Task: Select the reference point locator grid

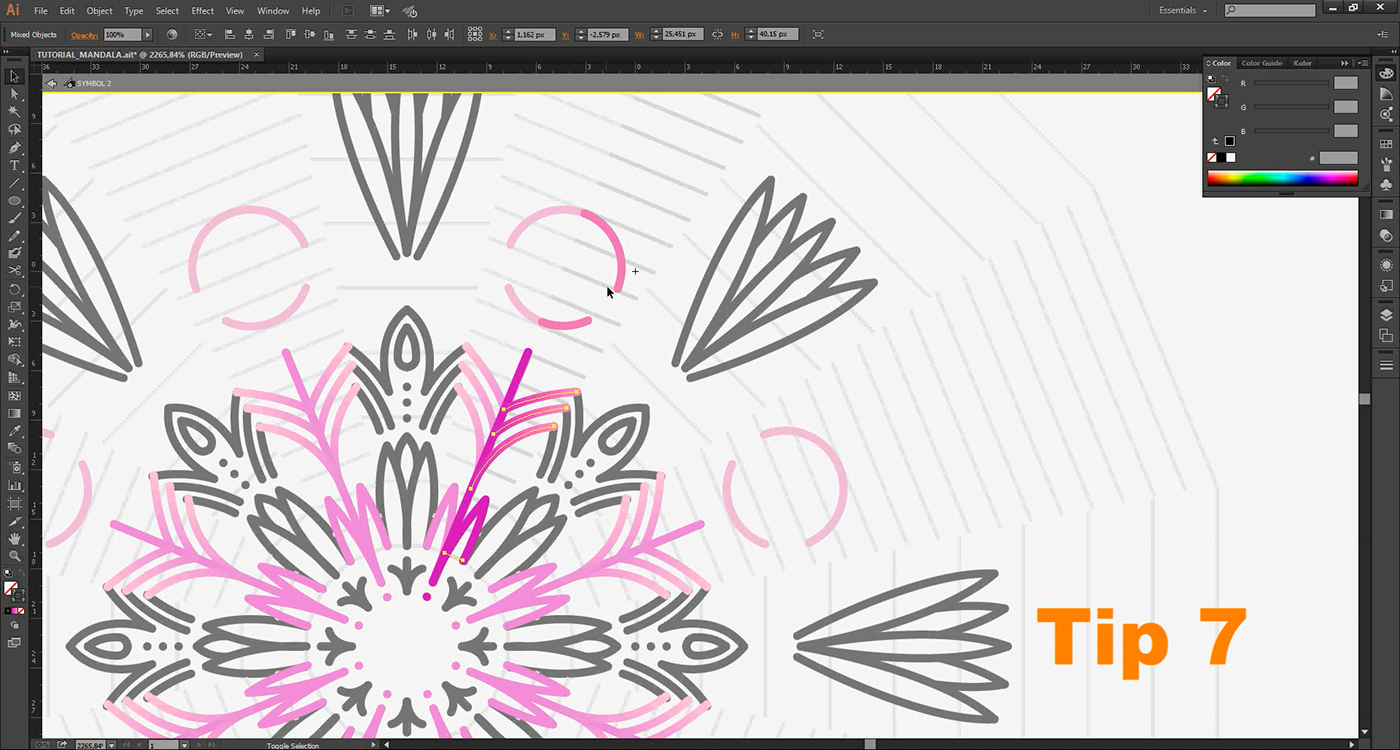Action: pos(475,34)
